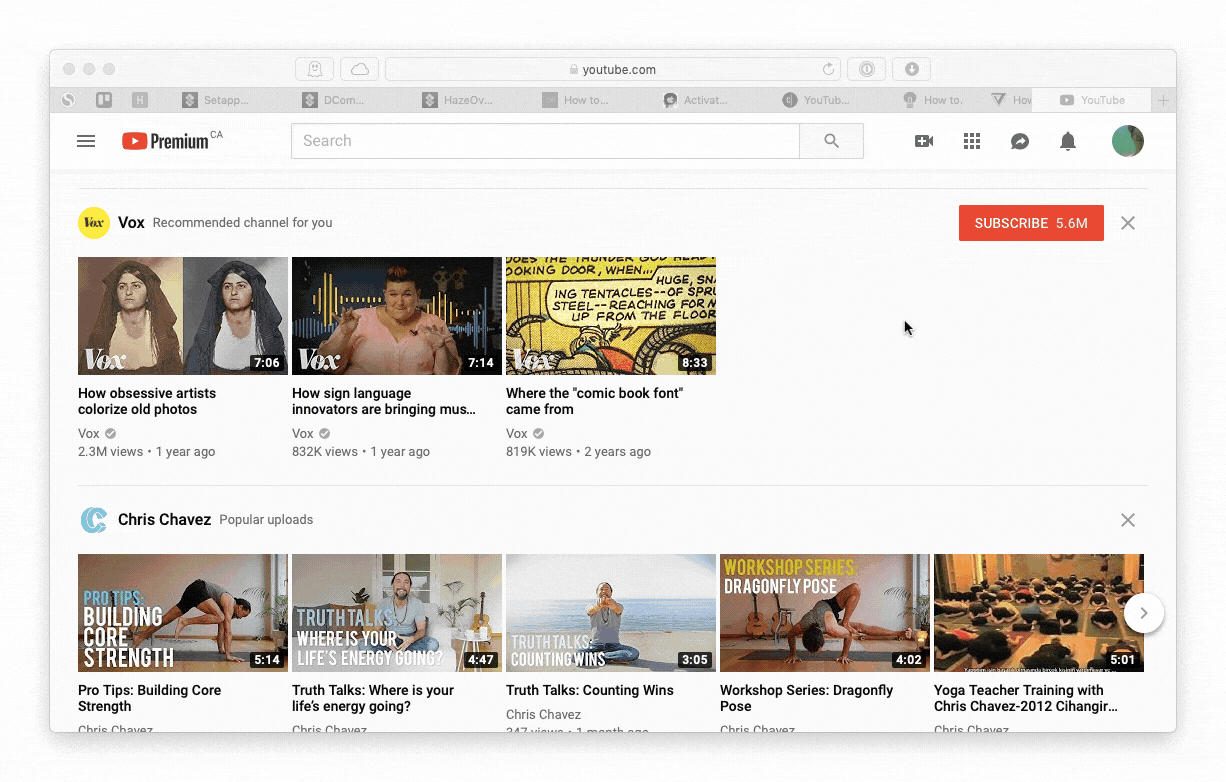Open the Chris Chavez channel name link
The height and width of the screenshot is (782, 1226).
pyautogui.click(x=164, y=520)
